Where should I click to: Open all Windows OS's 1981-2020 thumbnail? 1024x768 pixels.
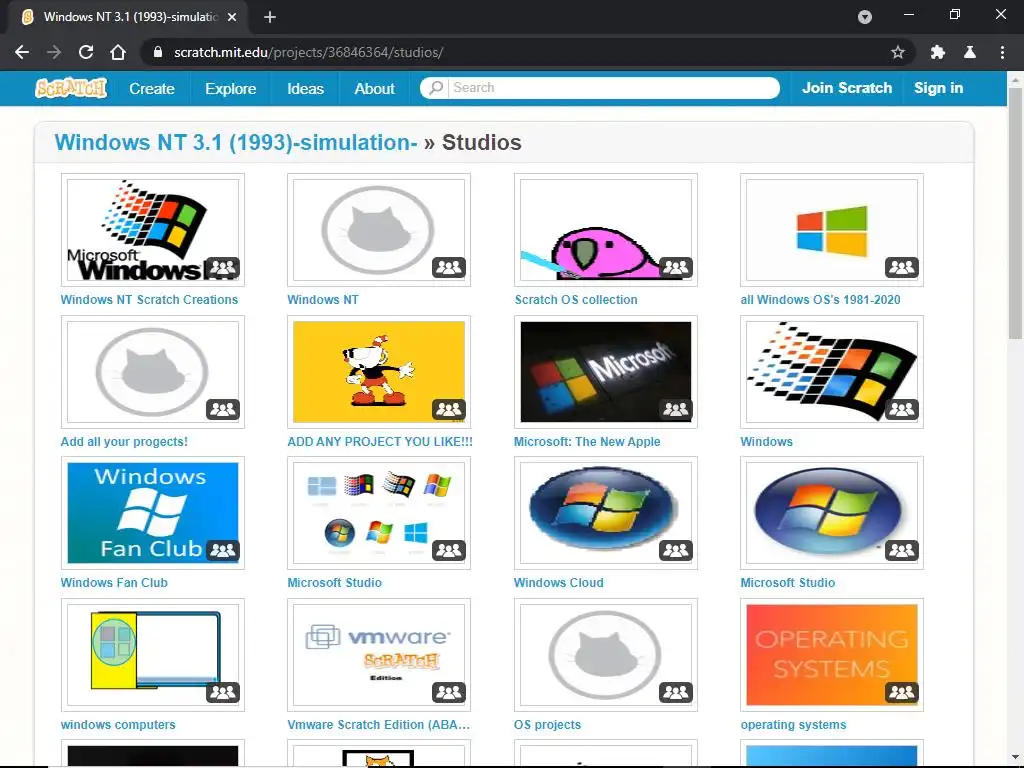pyautogui.click(x=831, y=230)
